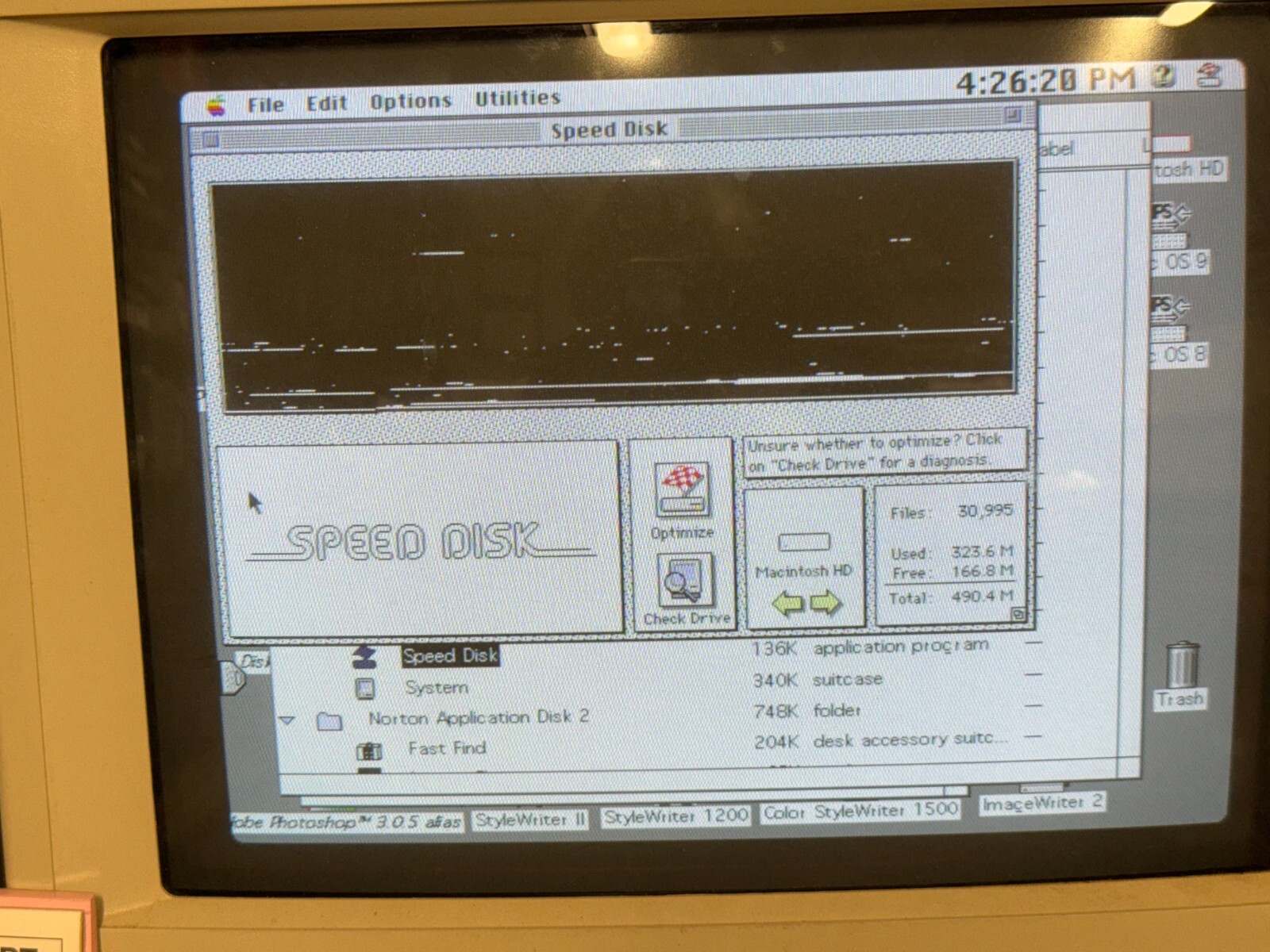Click the '340K' size of System

click(x=776, y=680)
